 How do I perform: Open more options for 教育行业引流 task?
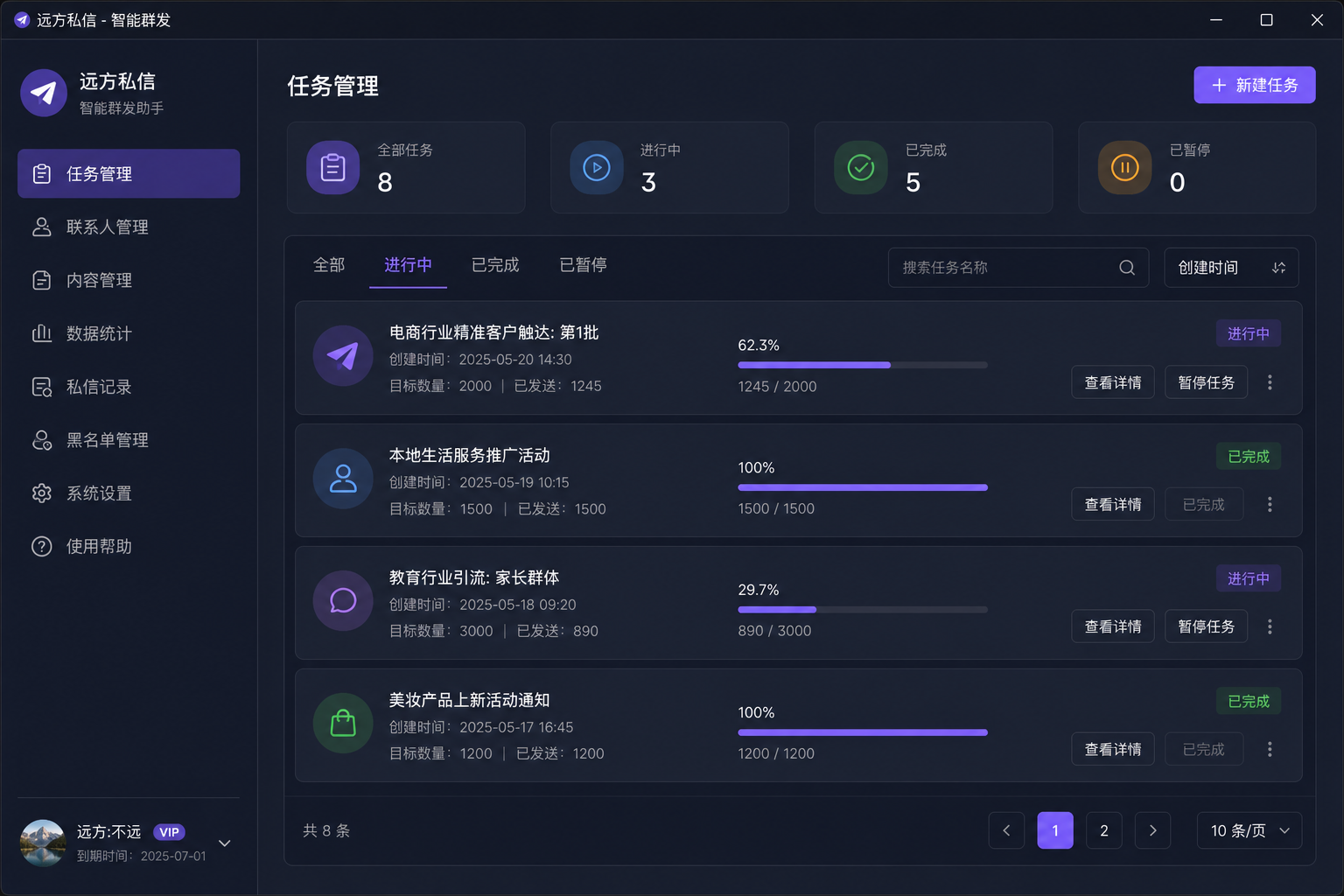(x=1270, y=627)
